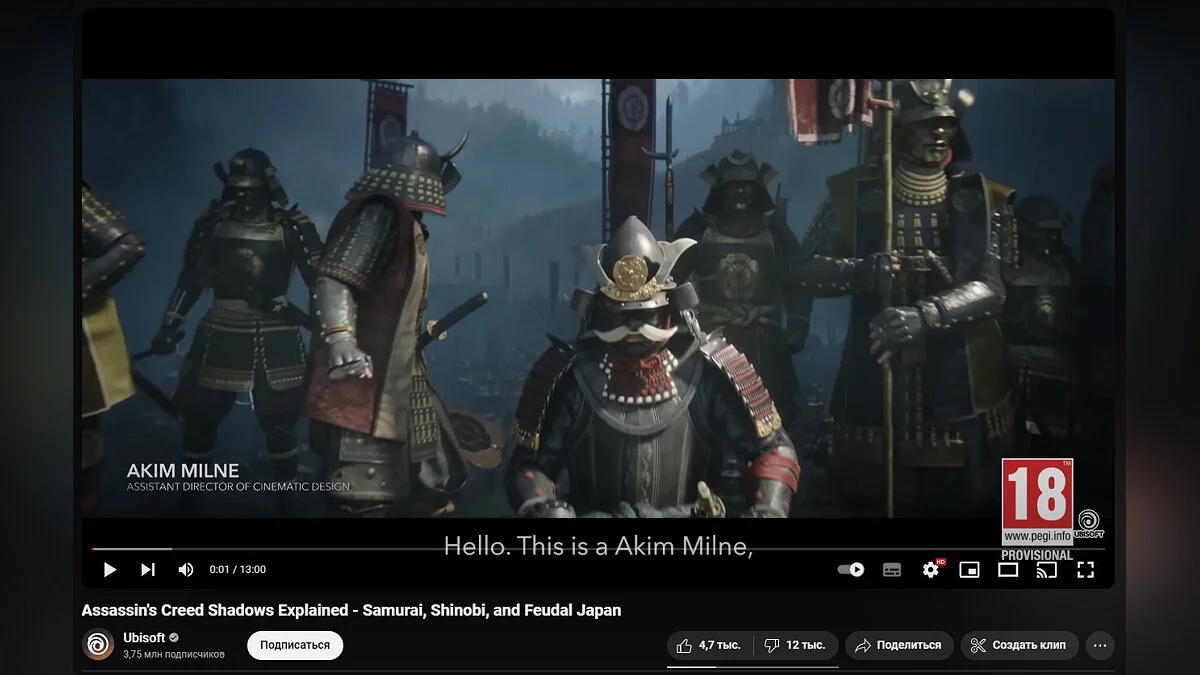This screenshot has width=1200, height=675.
Task: Expand the three-dot more actions menu
Action: click(x=1100, y=645)
